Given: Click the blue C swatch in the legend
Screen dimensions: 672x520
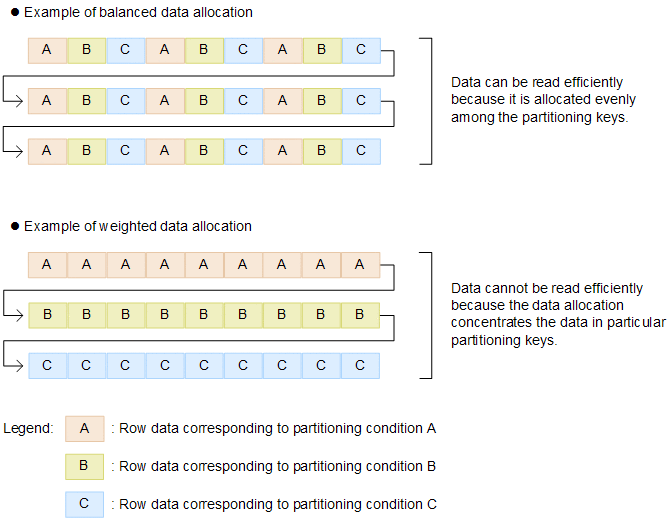Looking at the screenshot, I should click(x=85, y=504).
